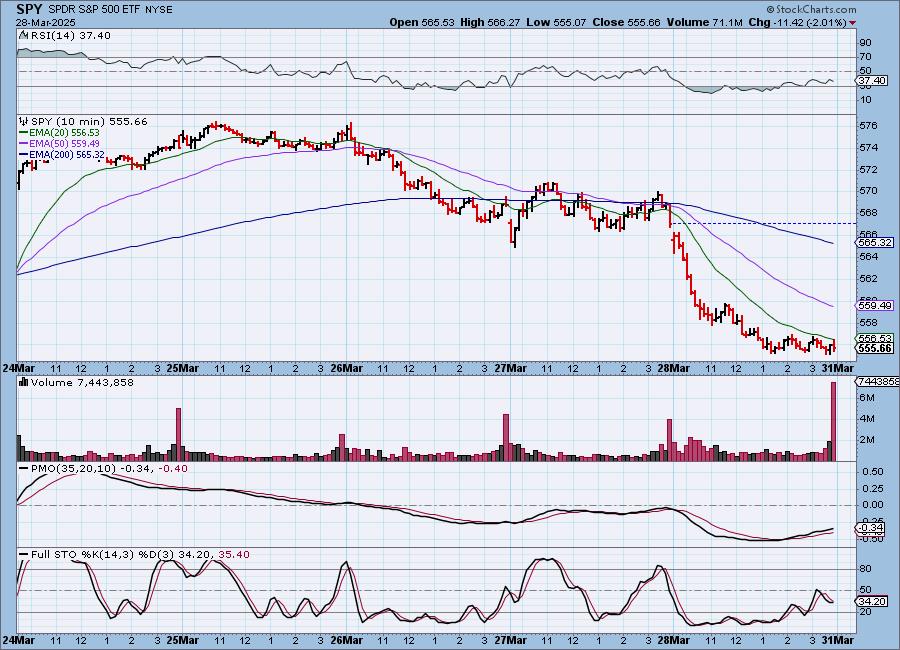Click the candlestick icon before SPY (10 min)
The width and height of the screenshot is (900, 650).
click(24, 122)
